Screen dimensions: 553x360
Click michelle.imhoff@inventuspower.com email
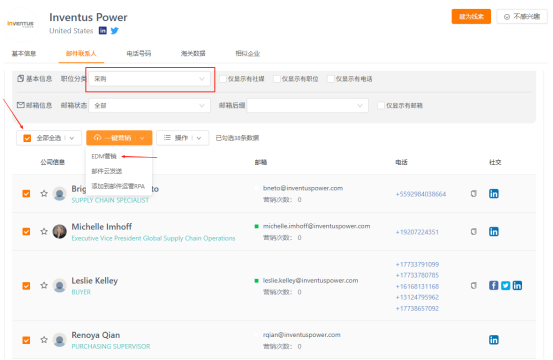pyautogui.click(x=316, y=226)
